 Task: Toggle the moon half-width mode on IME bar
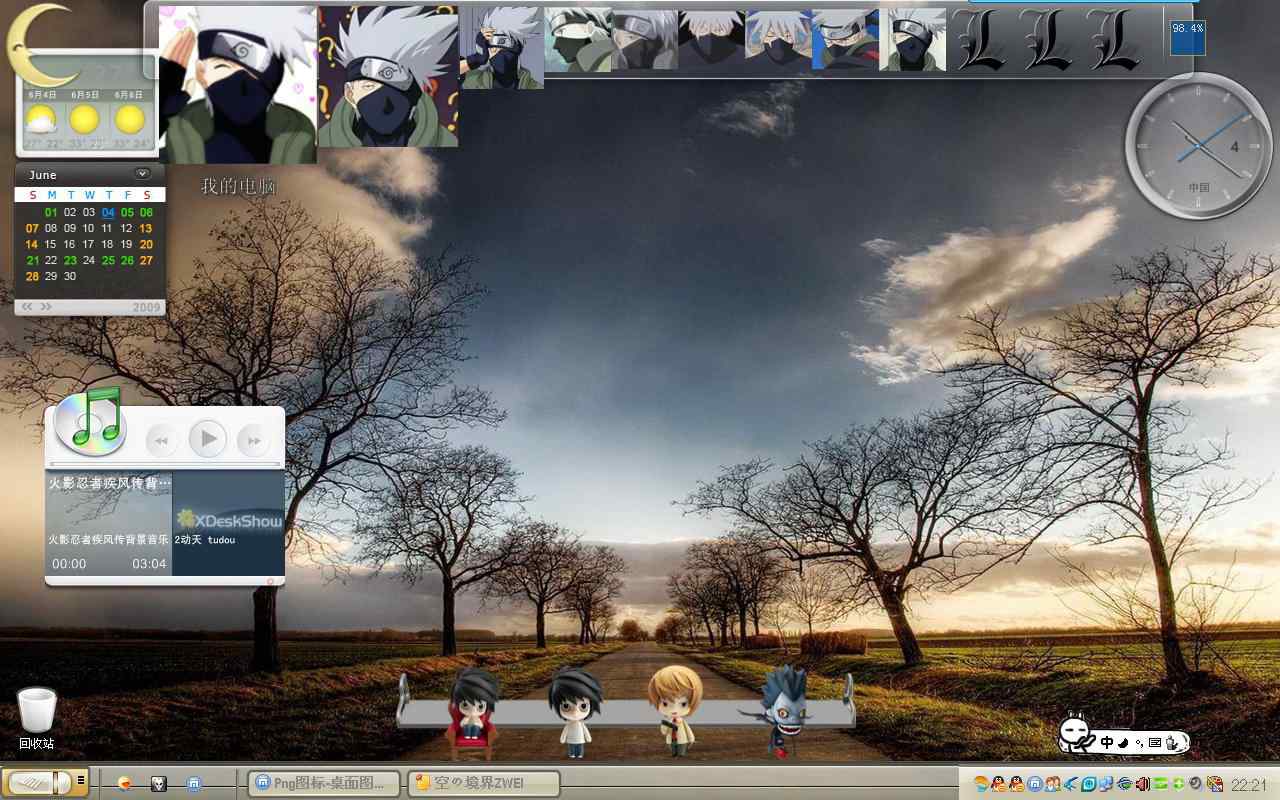(1123, 743)
